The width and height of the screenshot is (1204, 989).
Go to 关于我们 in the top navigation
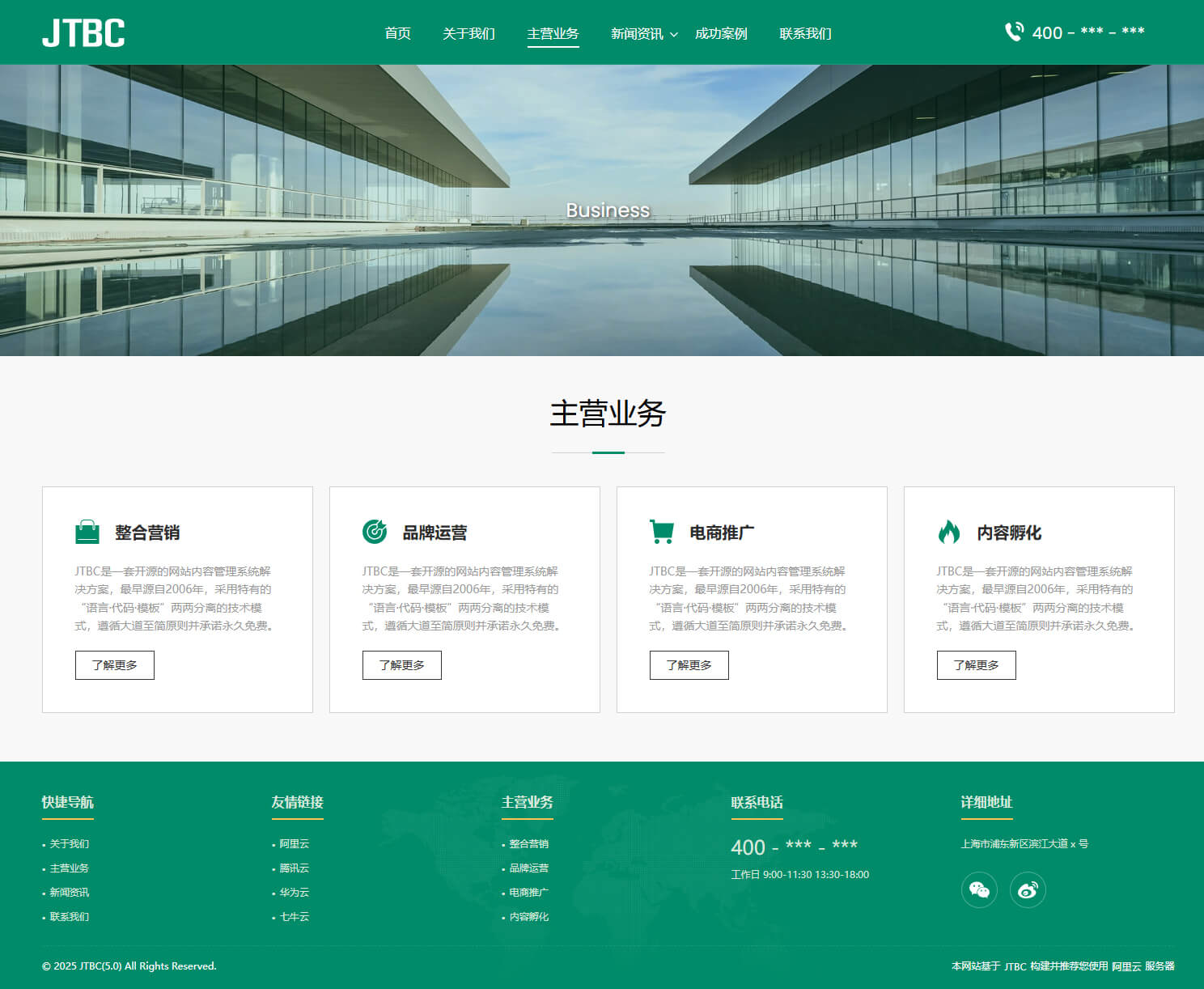(x=468, y=33)
